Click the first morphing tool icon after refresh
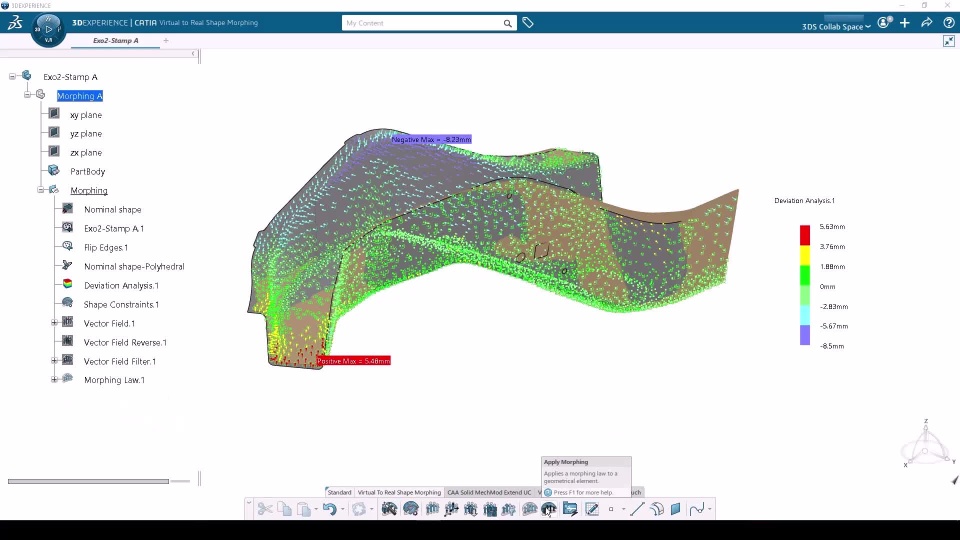960x540 pixels. pyautogui.click(x=389, y=509)
